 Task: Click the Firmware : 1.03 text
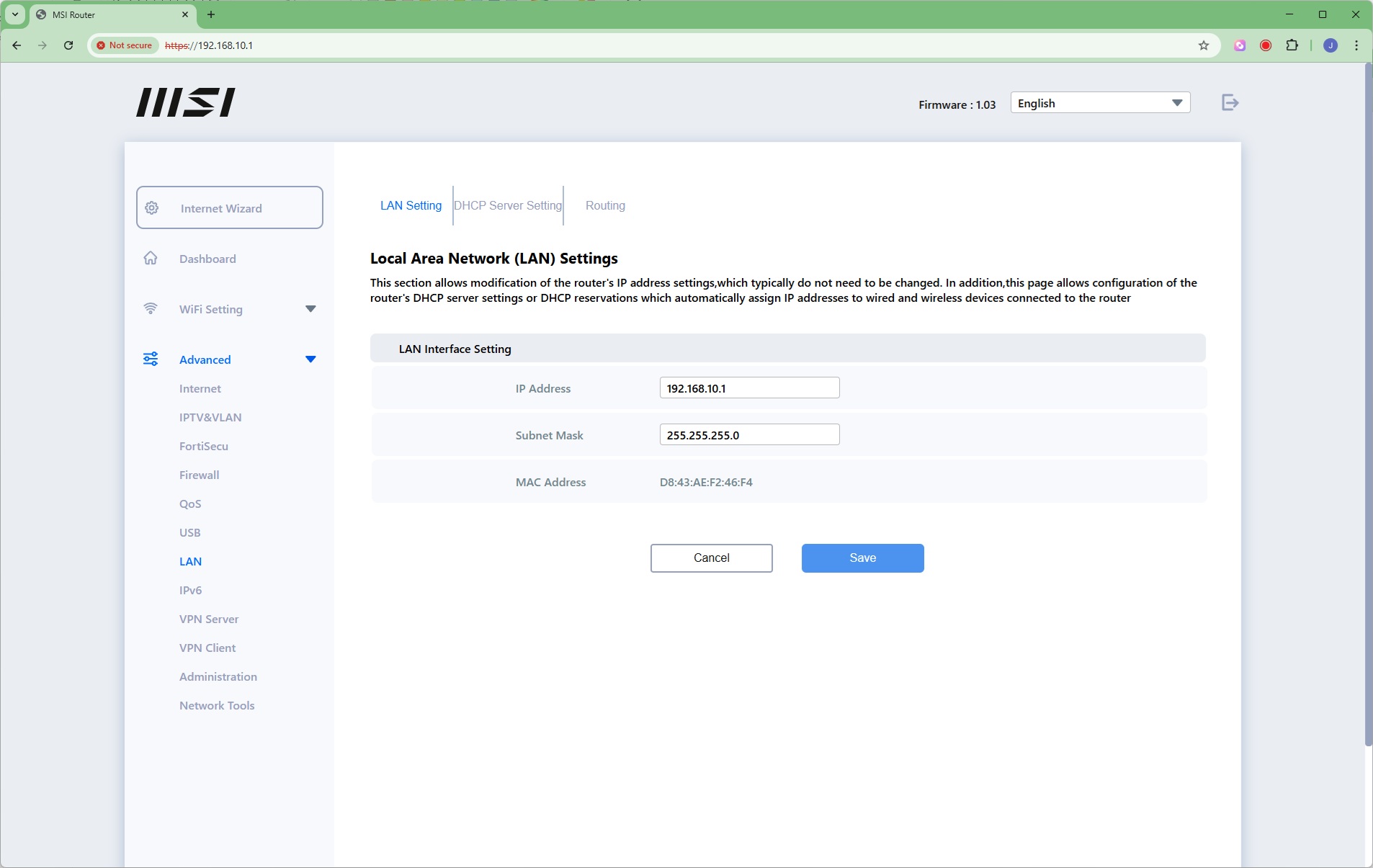click(957, 104)
